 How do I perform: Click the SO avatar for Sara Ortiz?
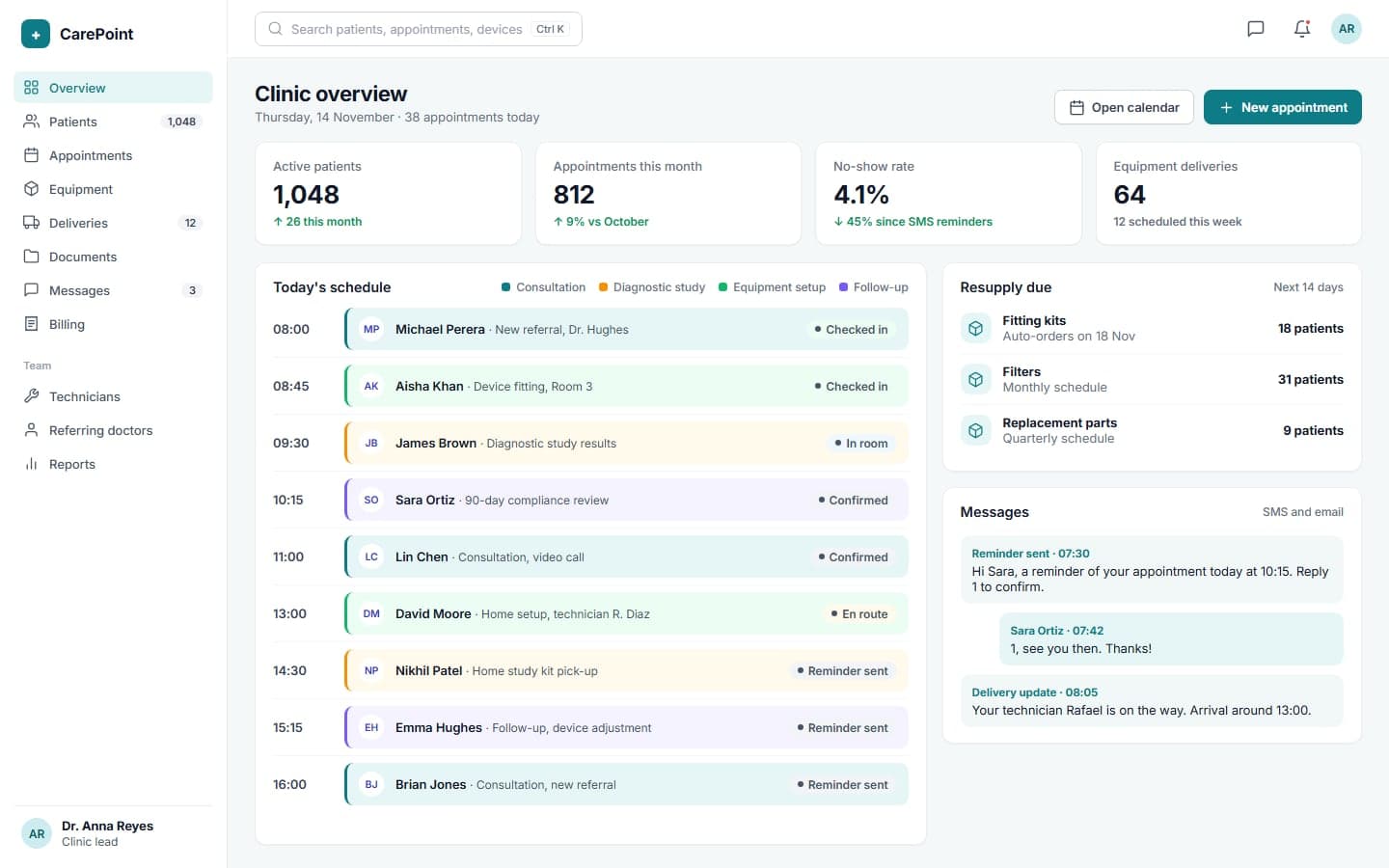click(x=371, y=500)
